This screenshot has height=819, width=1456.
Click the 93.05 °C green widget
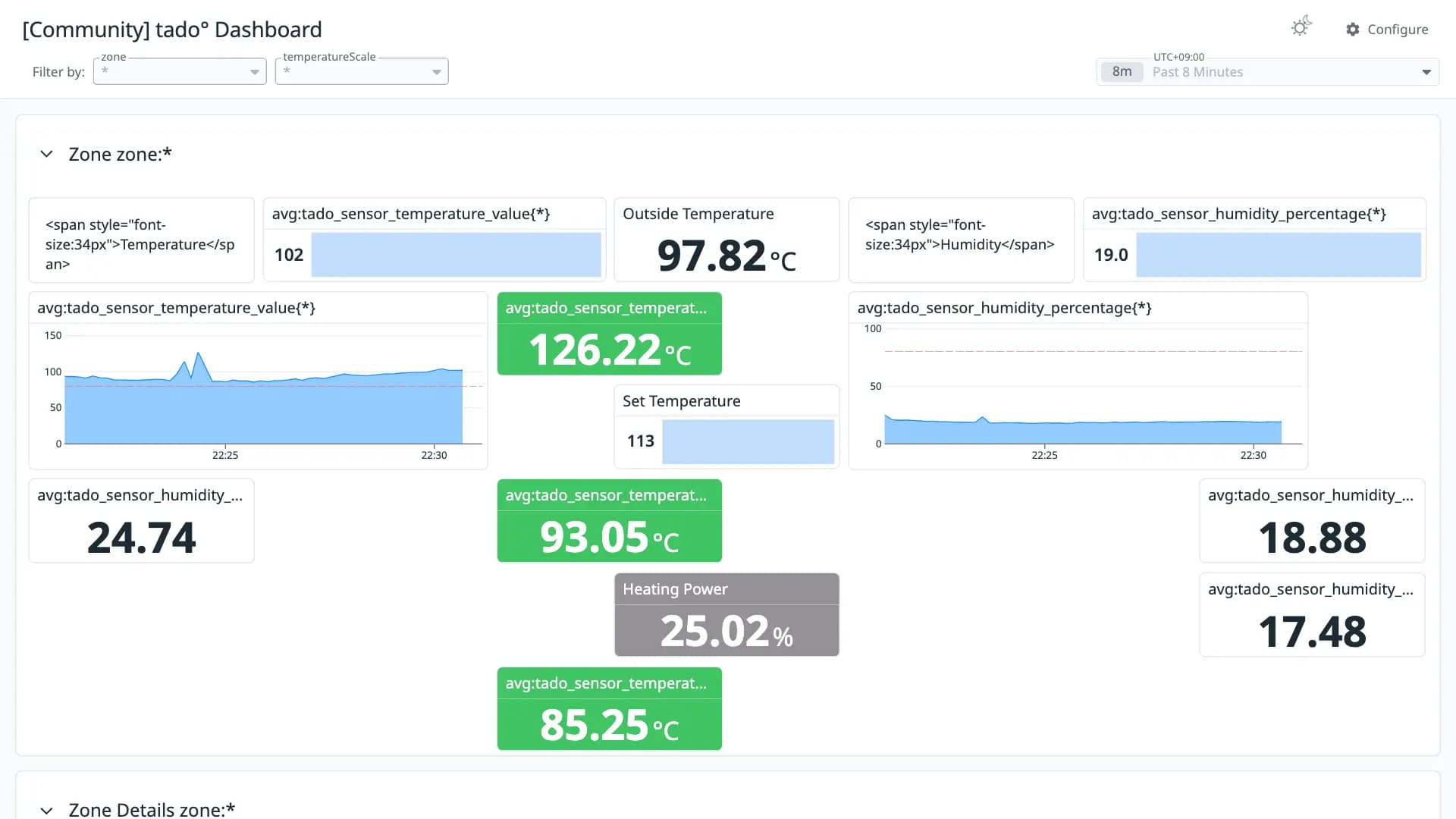point(610,521)
